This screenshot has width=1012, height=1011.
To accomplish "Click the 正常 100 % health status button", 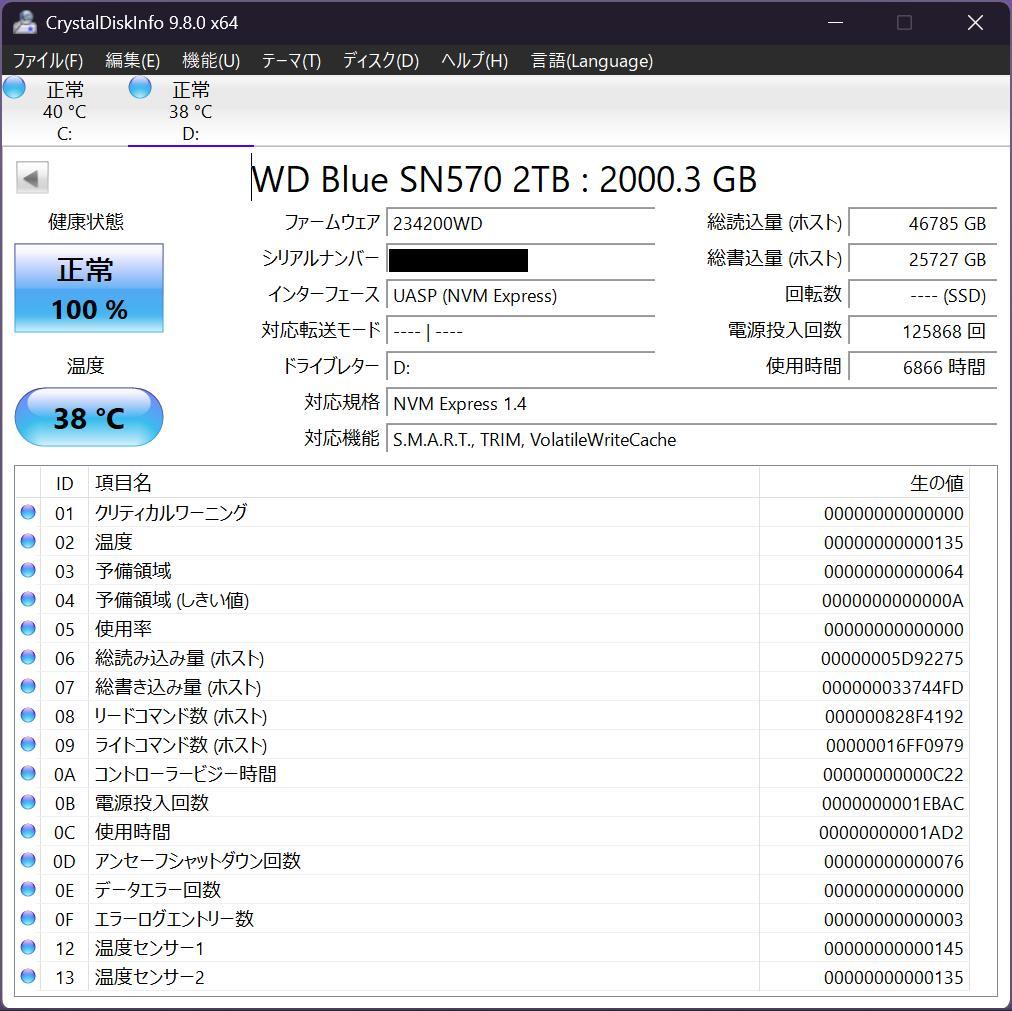I will 89,288.
